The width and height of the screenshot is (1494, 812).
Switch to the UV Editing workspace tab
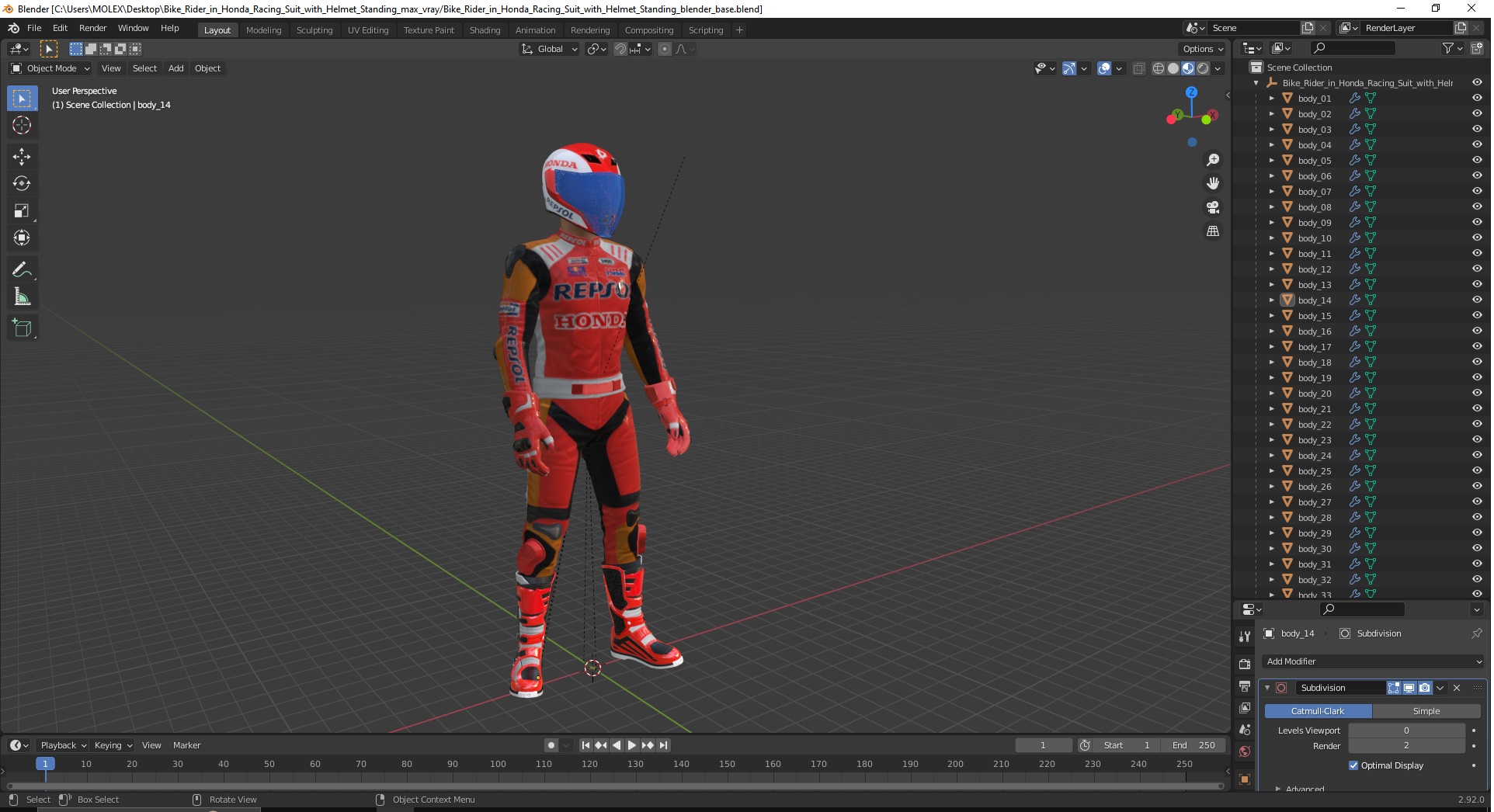tap(368, 30)
